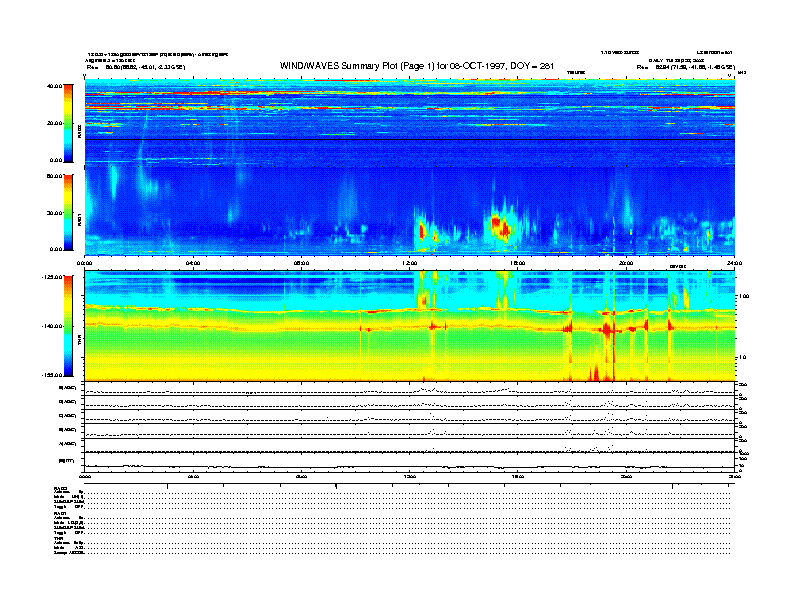
Task: Click the WIND/WAVES Summary Plot title
Action: [x=417, y=66]
